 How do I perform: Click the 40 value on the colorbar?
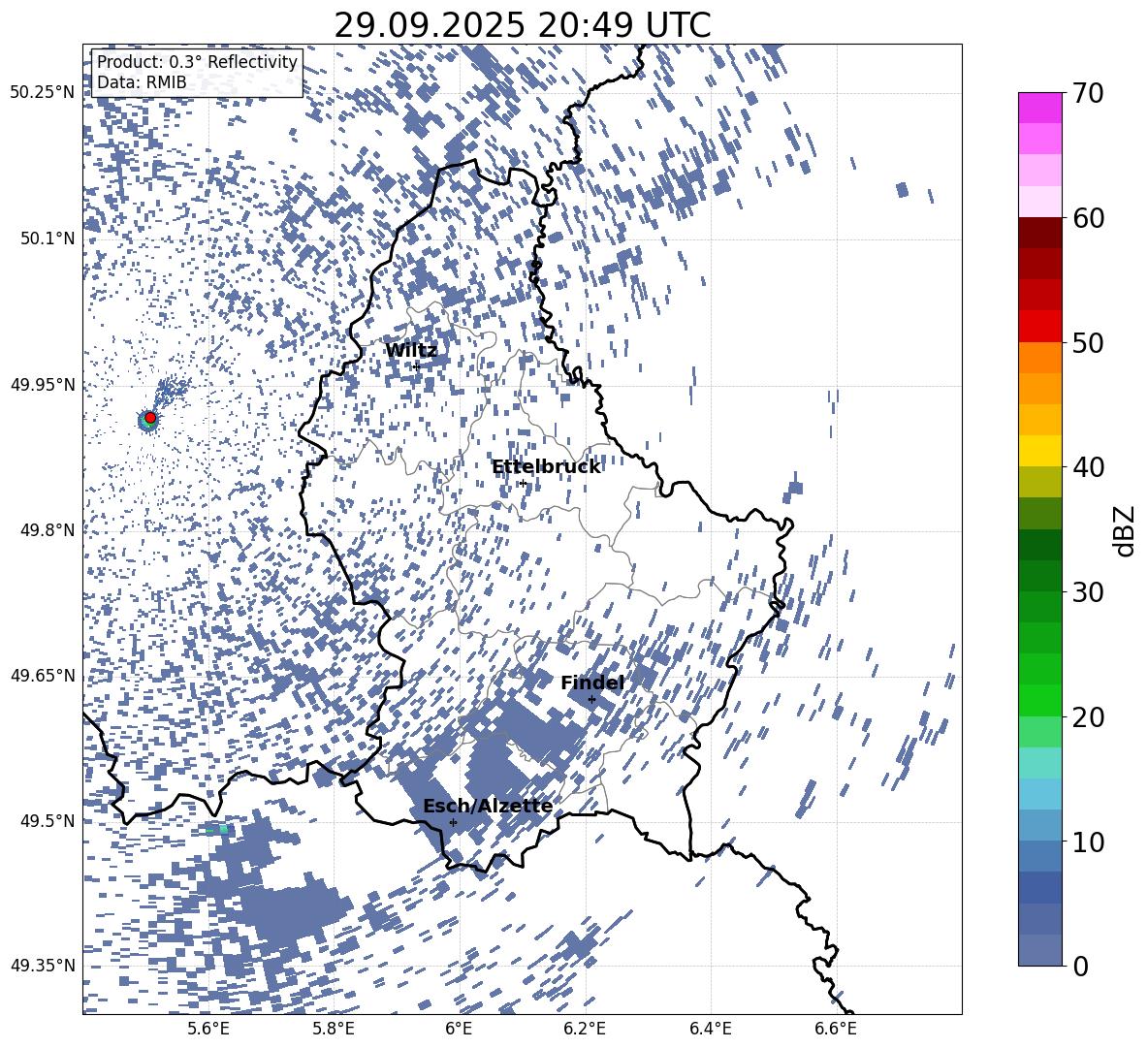[1088, 467]
